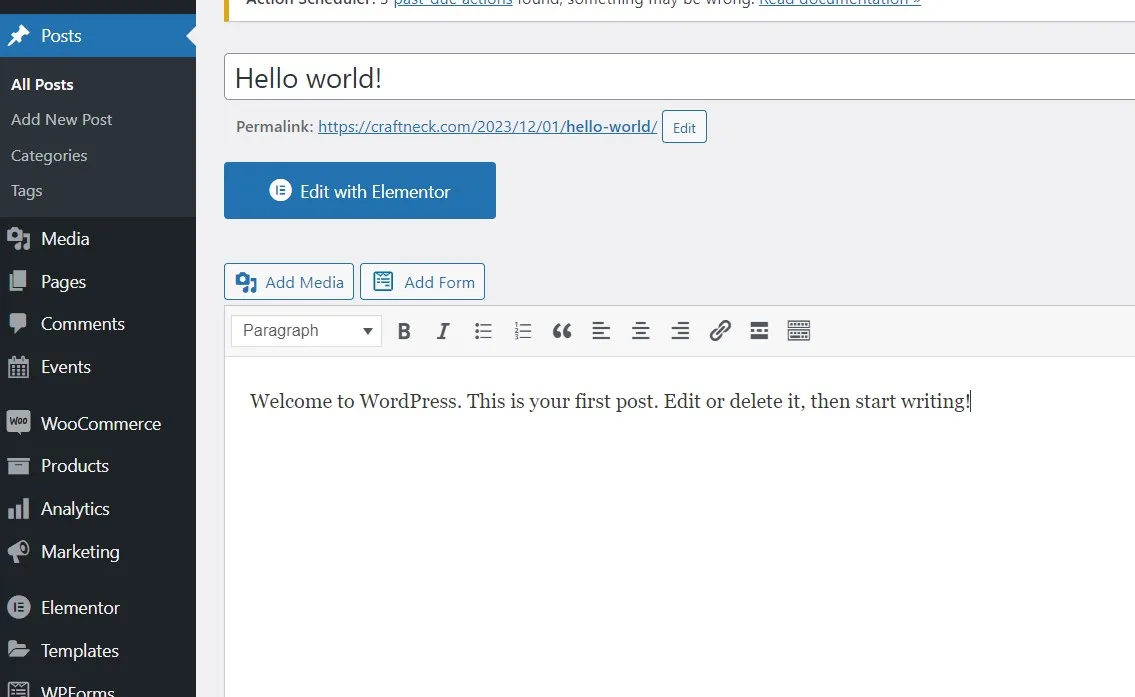The width and height of the screenshot is (1135, 697).
Task: Click the Add Form button
Action: tap(422, 282)
